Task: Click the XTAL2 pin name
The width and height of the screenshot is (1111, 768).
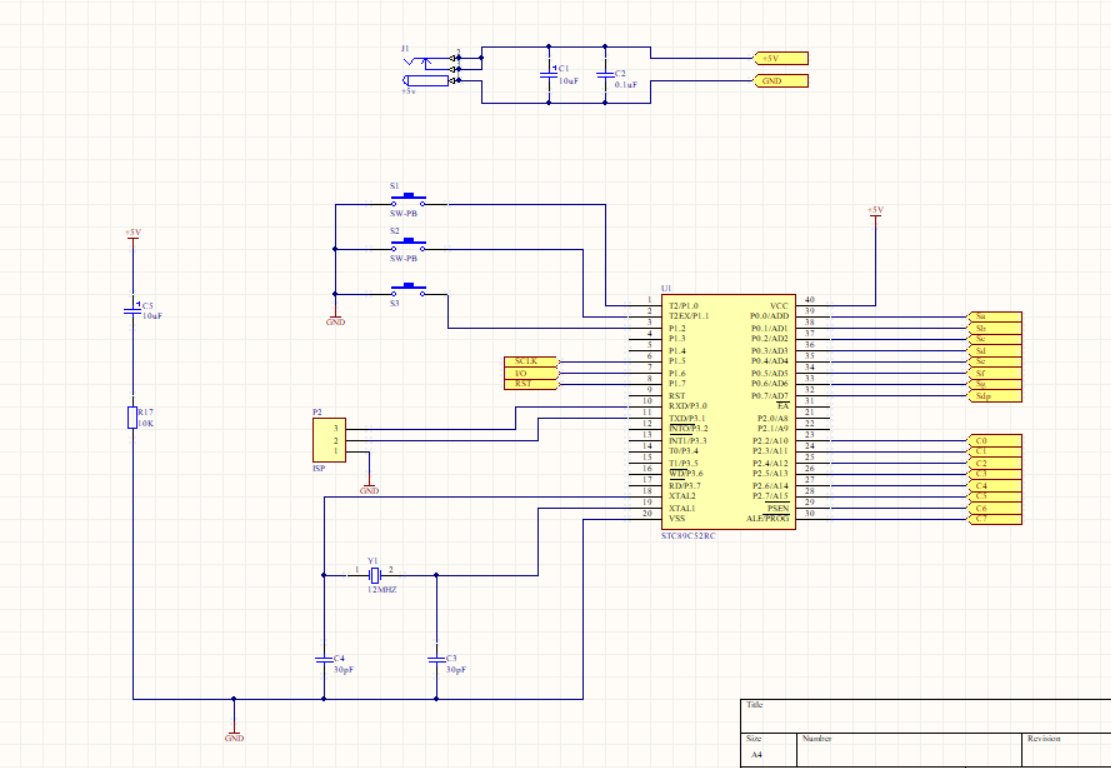Action: (682, 496)
